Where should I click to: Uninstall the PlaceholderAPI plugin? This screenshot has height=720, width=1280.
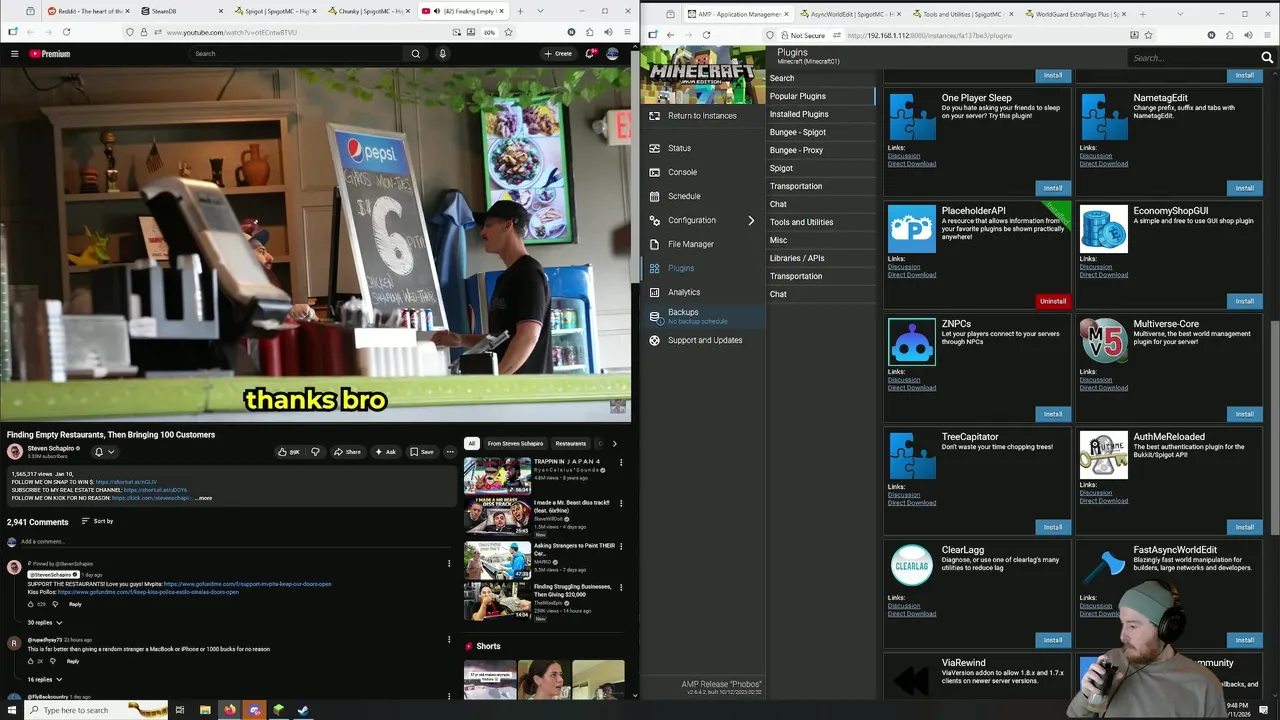coord(1053,301)
